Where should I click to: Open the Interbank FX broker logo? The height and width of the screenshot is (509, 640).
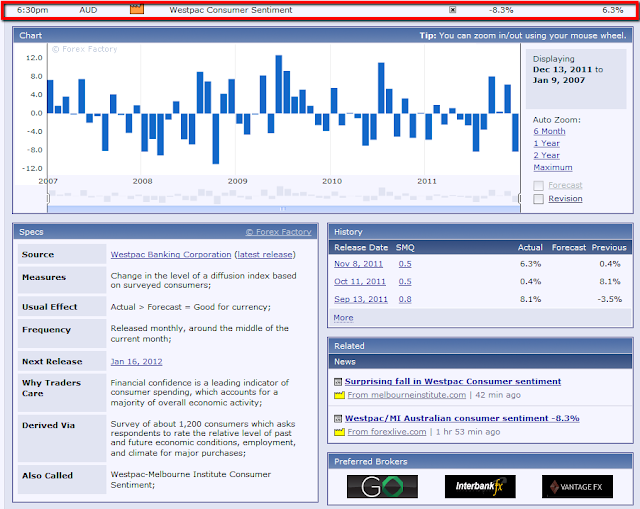click(x=473, y=487)
